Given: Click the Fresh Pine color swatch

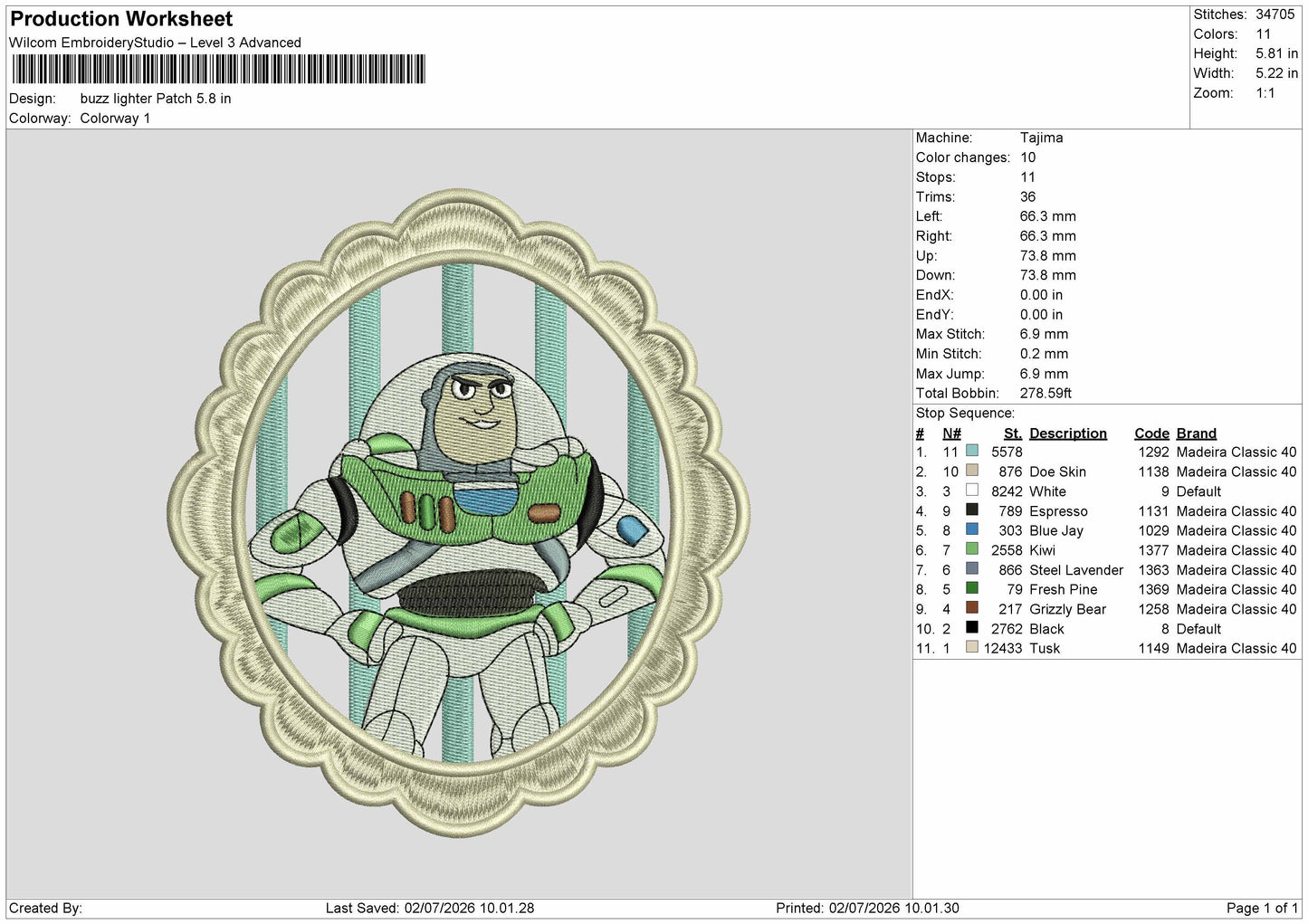Looking at the screenshot, I should [x=972, y=588].
